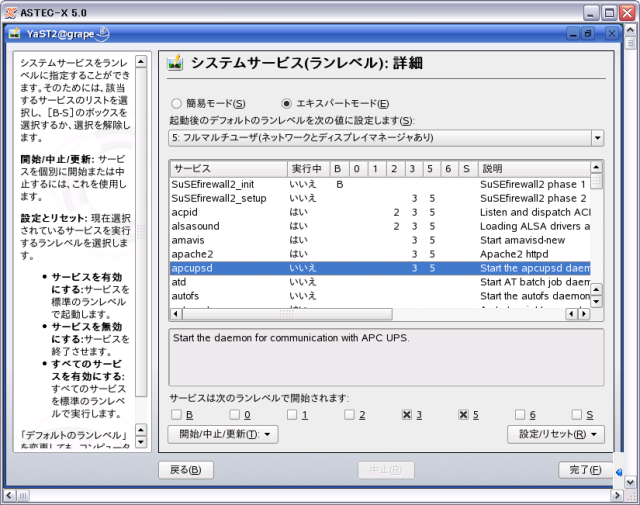Viewport: 640px width, 505px height.
Task: Click the blue arrow icon at bottom-right corner
Action: click(x=621, y=472)
